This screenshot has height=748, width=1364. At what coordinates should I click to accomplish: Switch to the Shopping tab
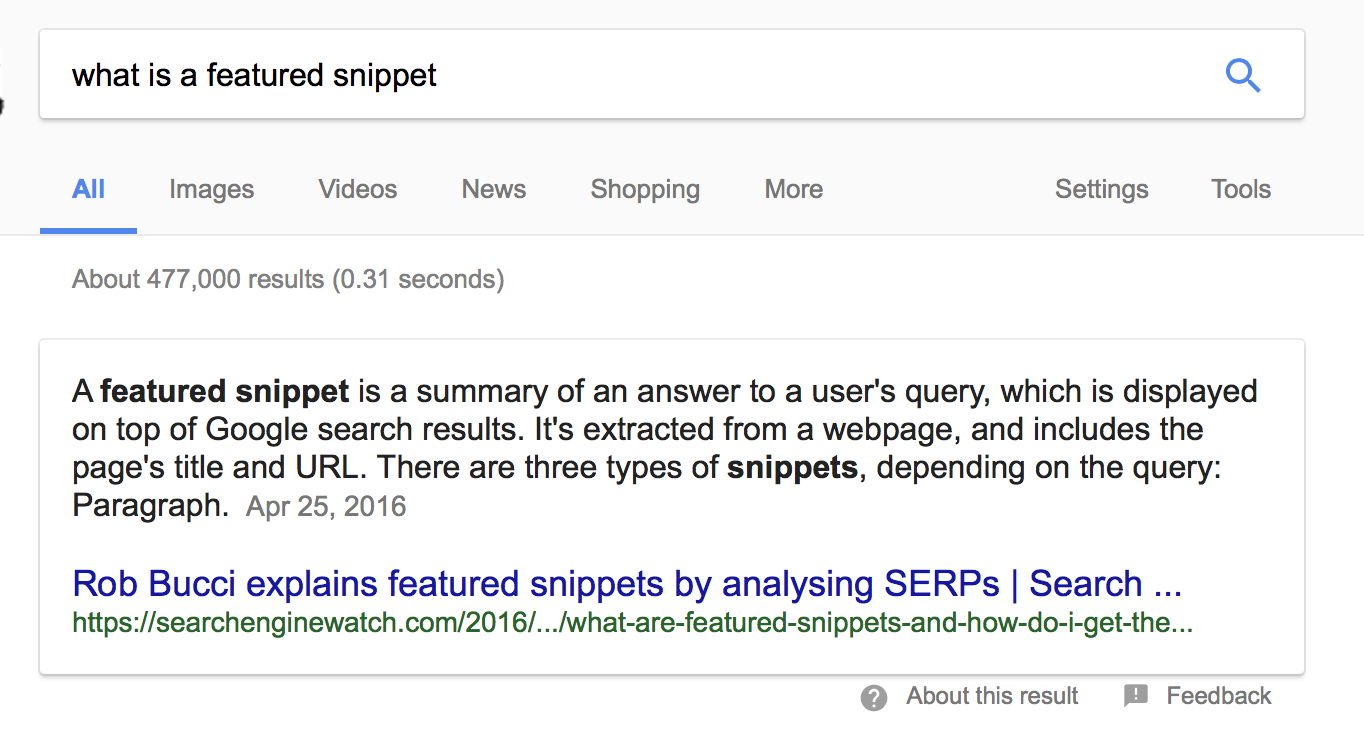(x=645, y=189)
